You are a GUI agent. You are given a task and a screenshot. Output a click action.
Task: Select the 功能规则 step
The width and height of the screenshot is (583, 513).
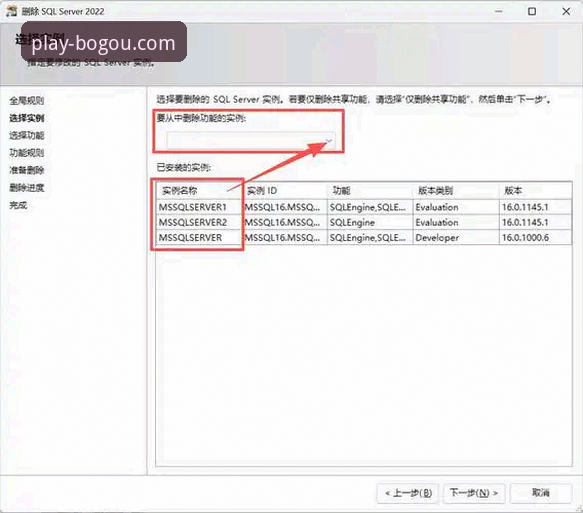(x=27, y=153)
